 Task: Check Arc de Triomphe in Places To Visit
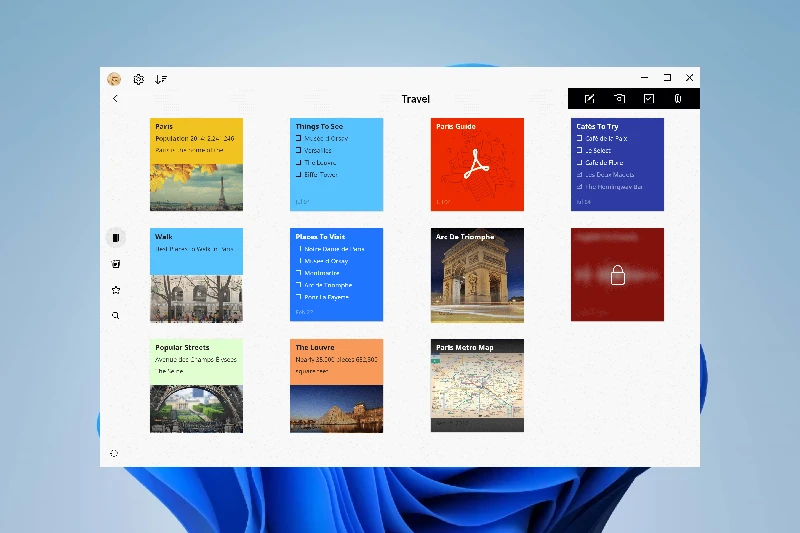click(x=299, y=285)
